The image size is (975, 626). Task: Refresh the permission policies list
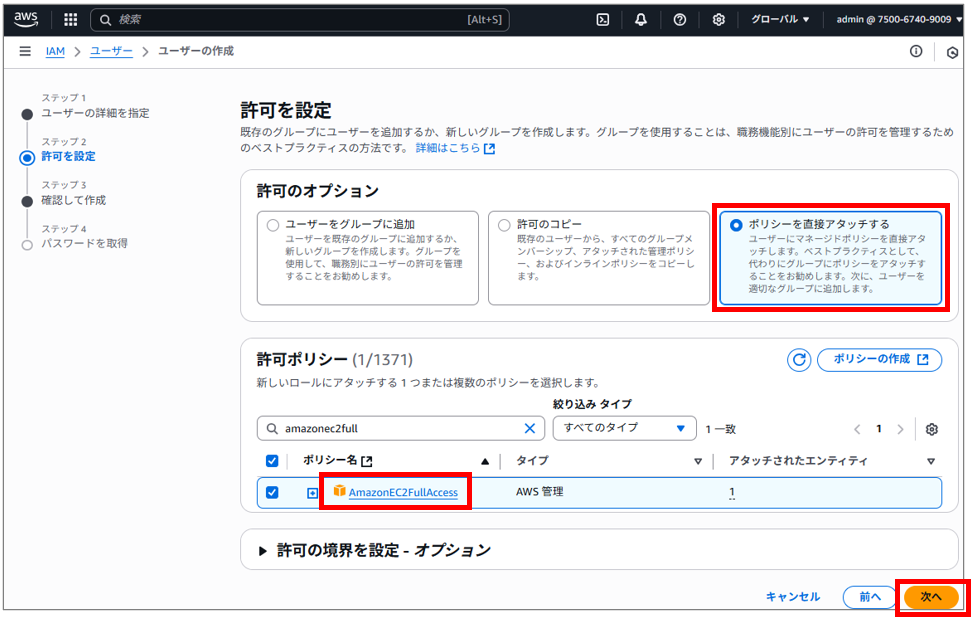tap(799, 359)
